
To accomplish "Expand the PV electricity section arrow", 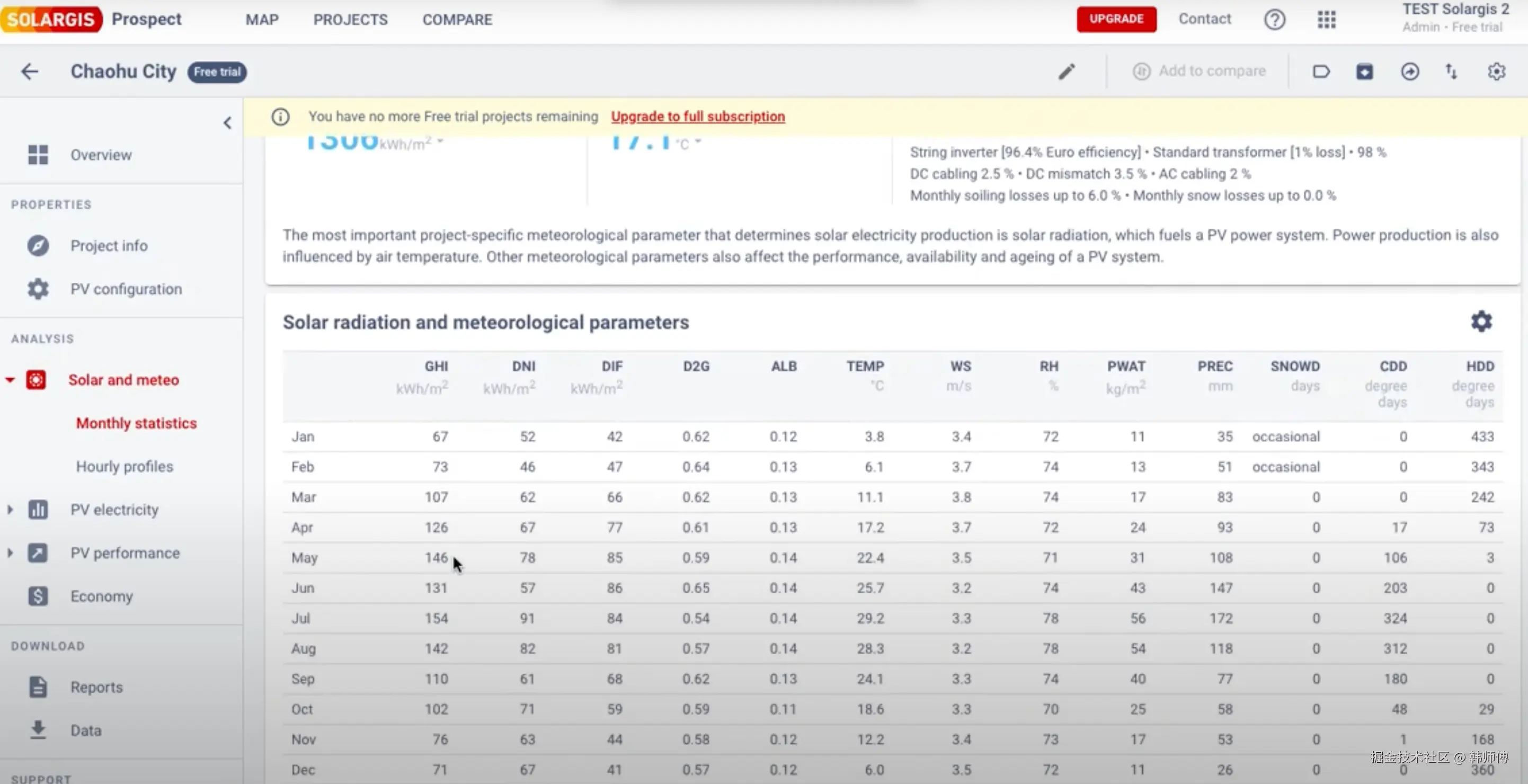I will tap(10, 510).
